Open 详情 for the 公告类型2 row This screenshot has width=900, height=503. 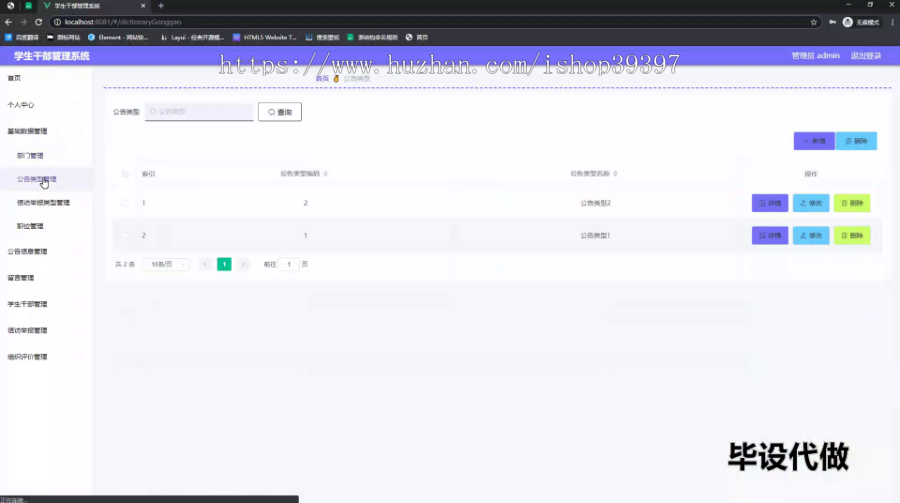[770, 203]
